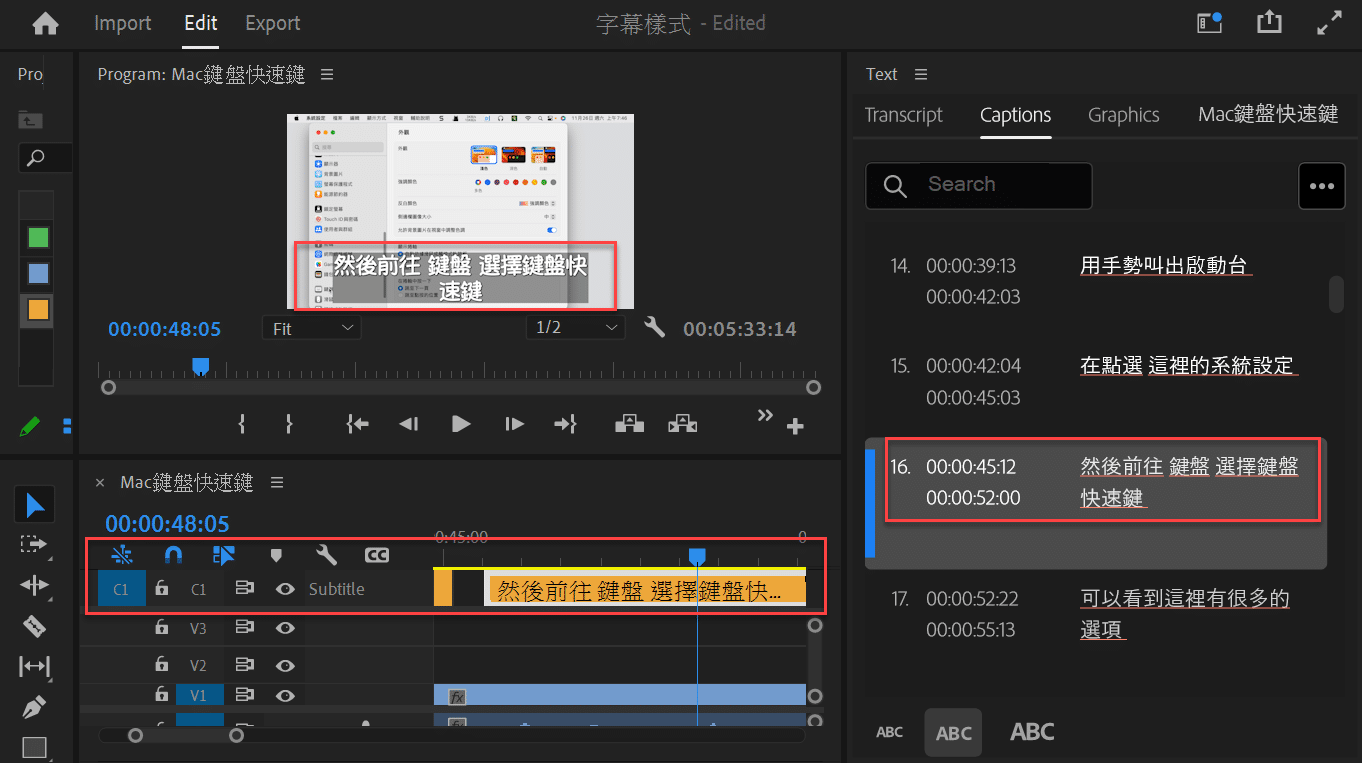The height and width of the screenshot is (763, 1362).
Task: Open the Text panel hamburger menu
Action: [921, 74]
